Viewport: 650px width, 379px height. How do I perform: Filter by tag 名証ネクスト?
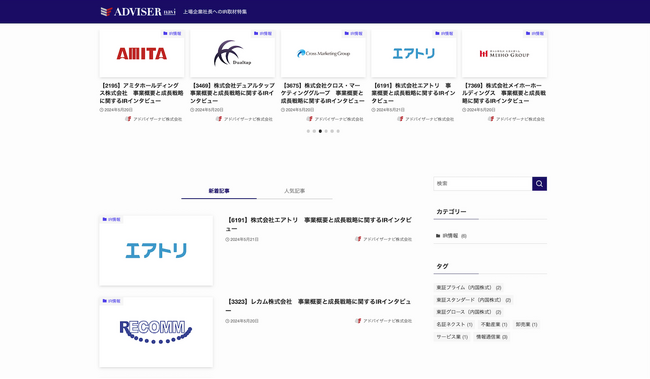[454, 324]
